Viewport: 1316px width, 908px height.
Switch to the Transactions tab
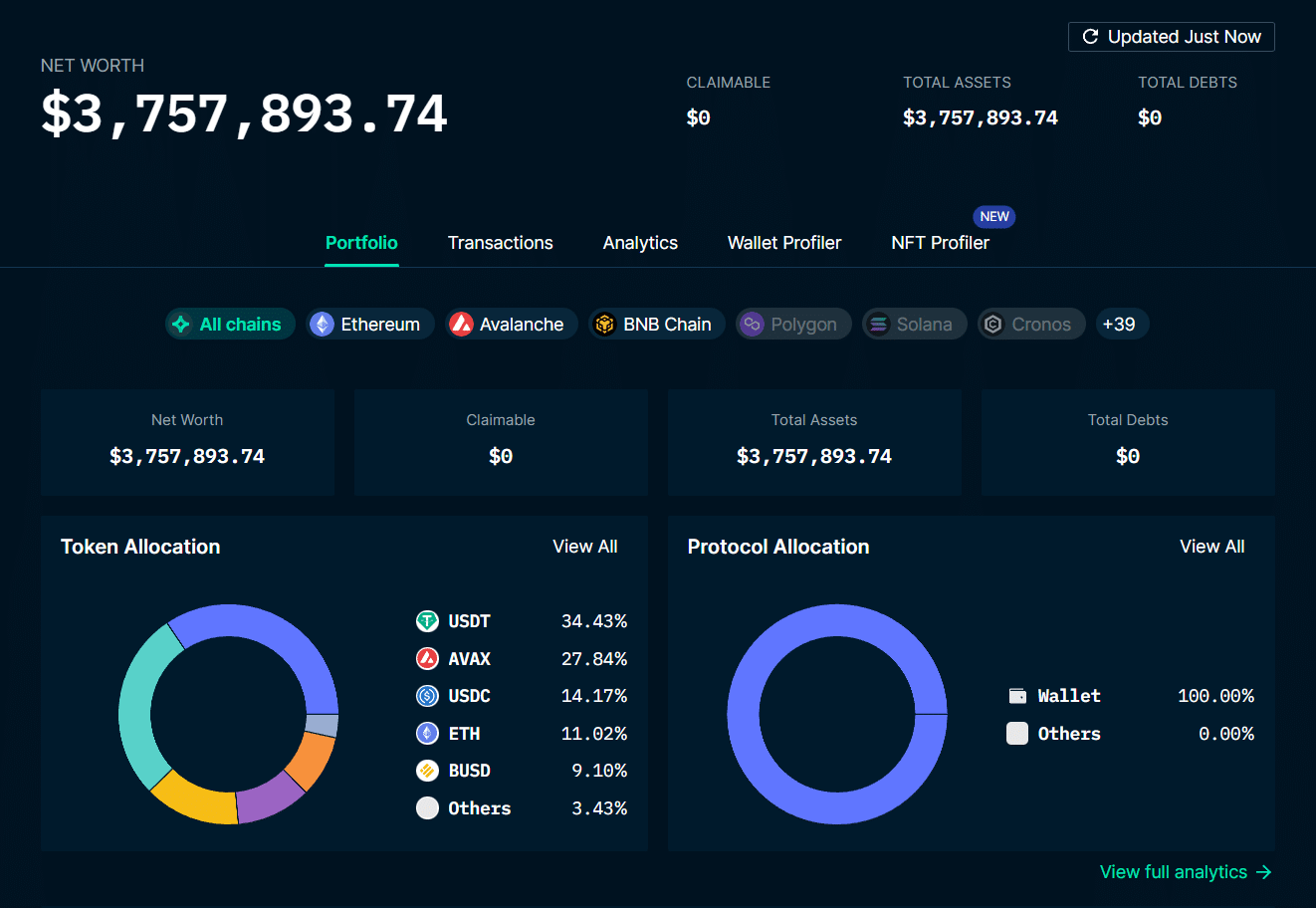point(500,243)
